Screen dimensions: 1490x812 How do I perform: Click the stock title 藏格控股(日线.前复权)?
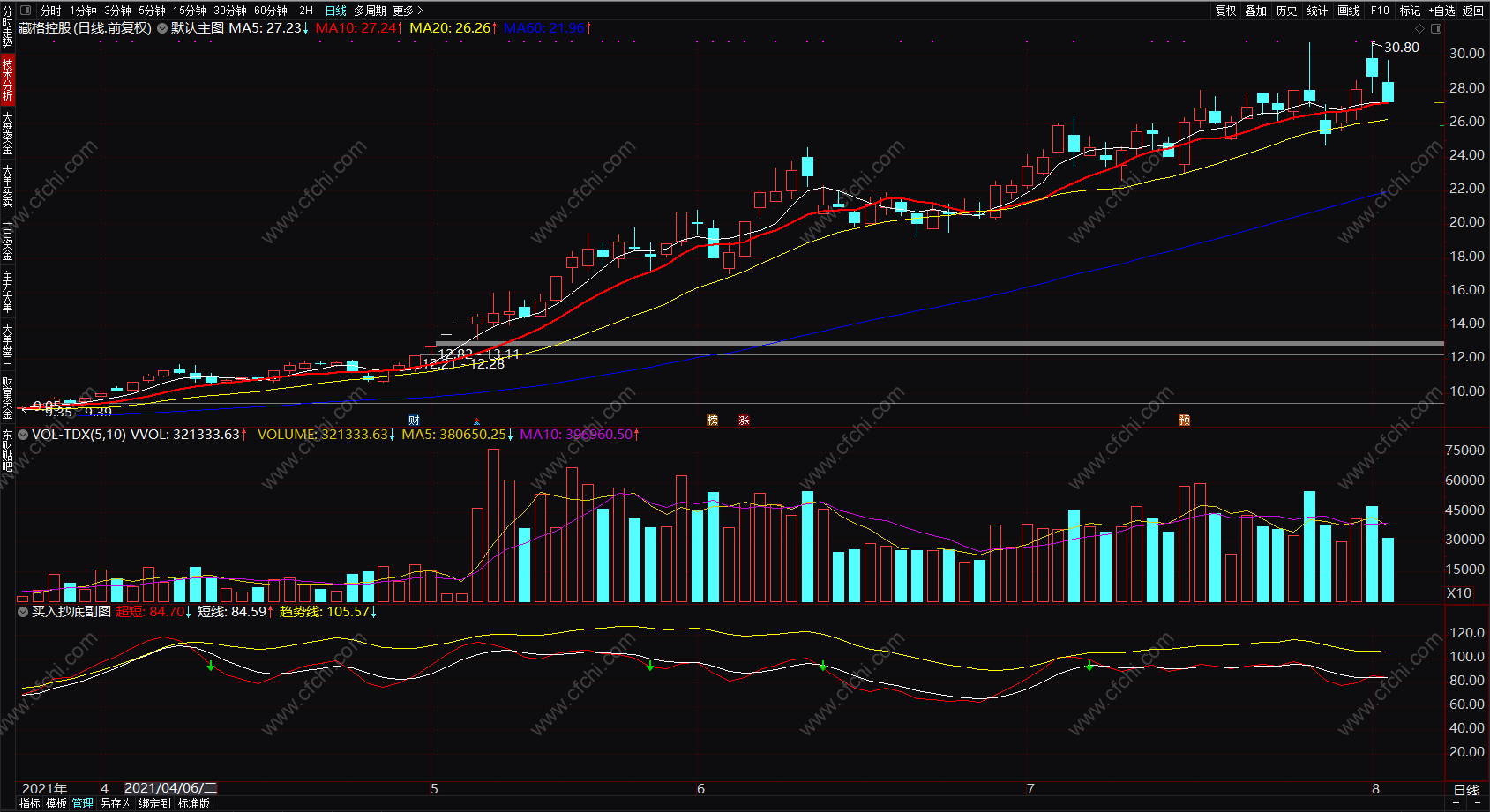[x=85, y=28]
